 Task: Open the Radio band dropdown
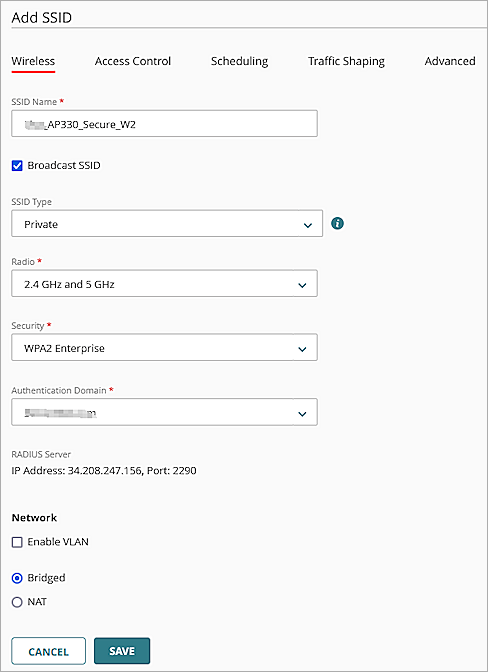click(x=165, y=283)
